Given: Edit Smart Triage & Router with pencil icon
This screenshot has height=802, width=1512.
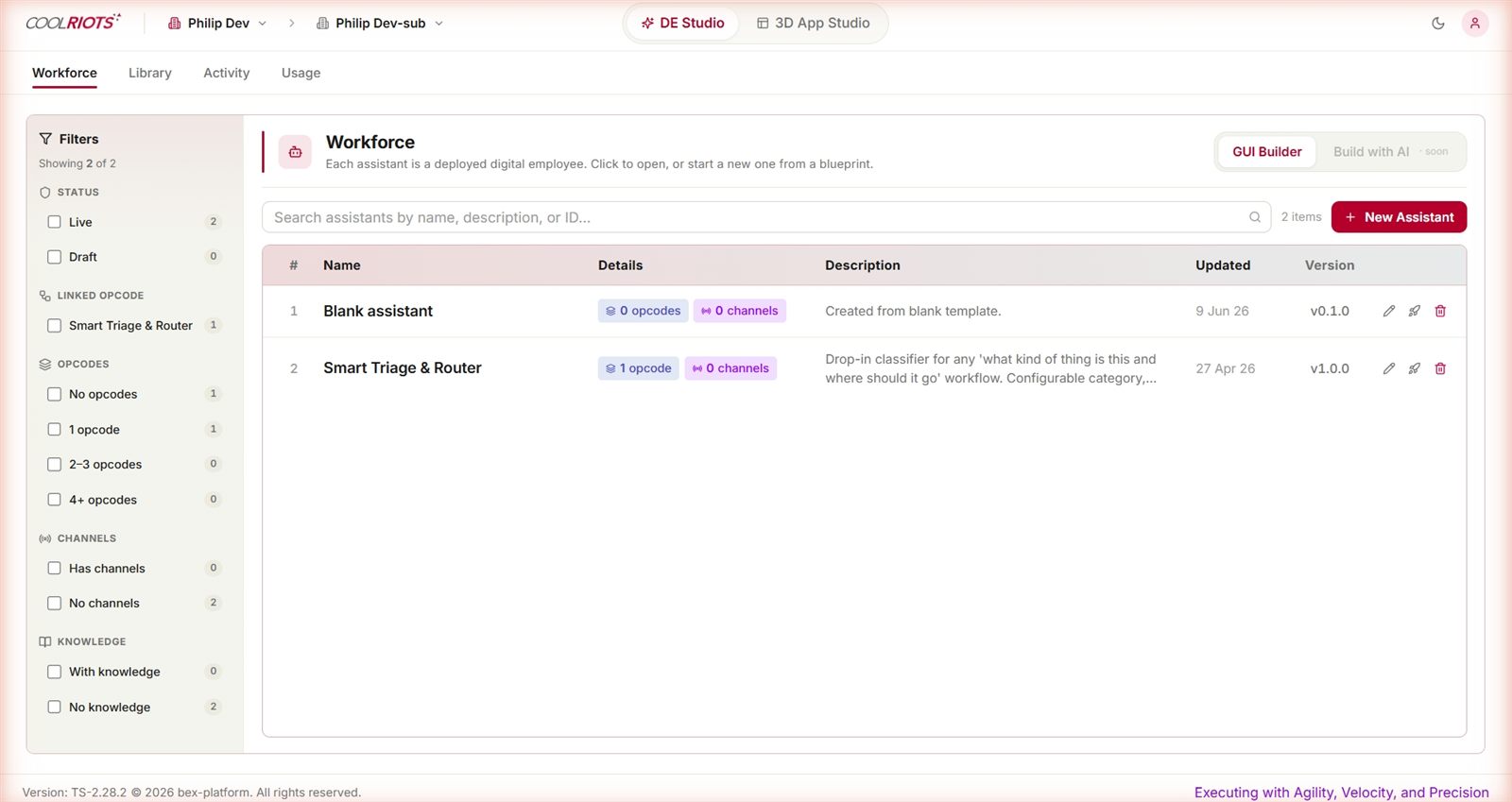Looking at the screenshot, I should tap(1389, 368).
